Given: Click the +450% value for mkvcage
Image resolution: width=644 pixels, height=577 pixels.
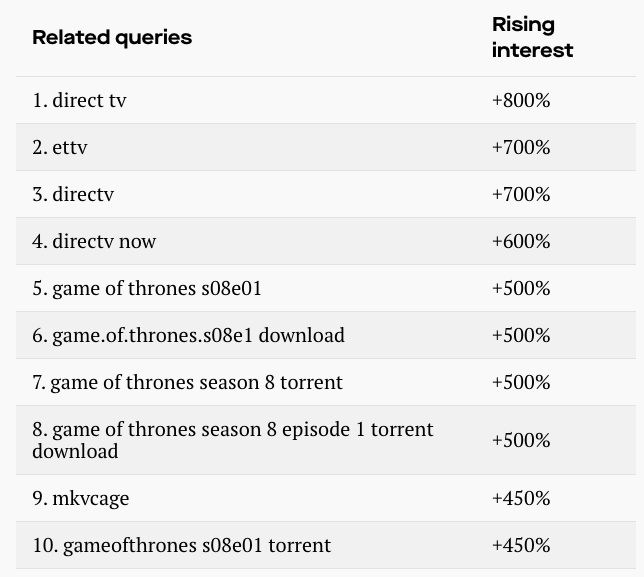Looking at the screenshot, I should coord(521,498).
